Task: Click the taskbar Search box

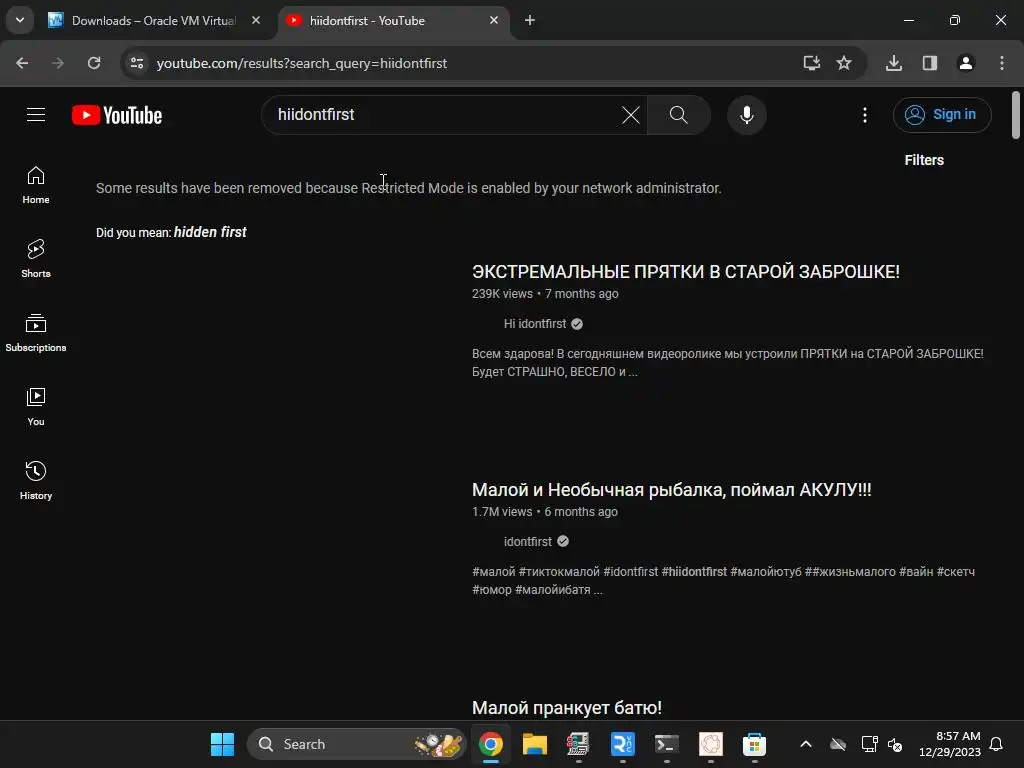Action: pos(357,744)
